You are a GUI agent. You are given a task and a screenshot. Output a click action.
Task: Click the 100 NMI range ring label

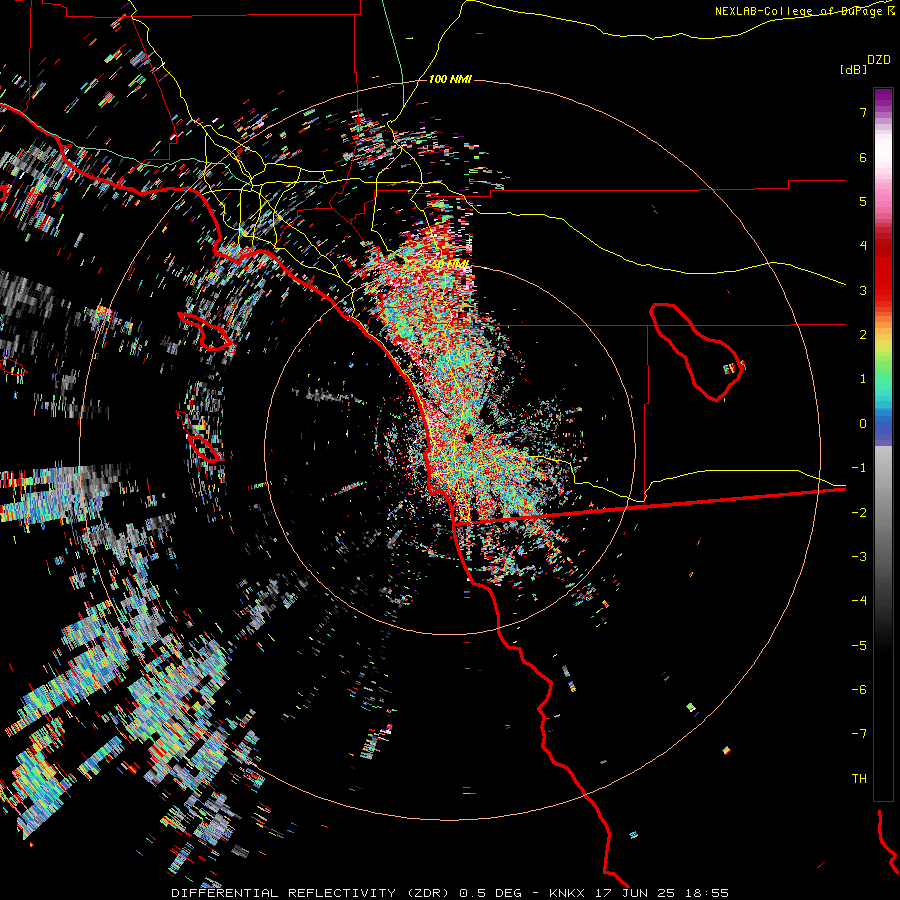[450, 79]
